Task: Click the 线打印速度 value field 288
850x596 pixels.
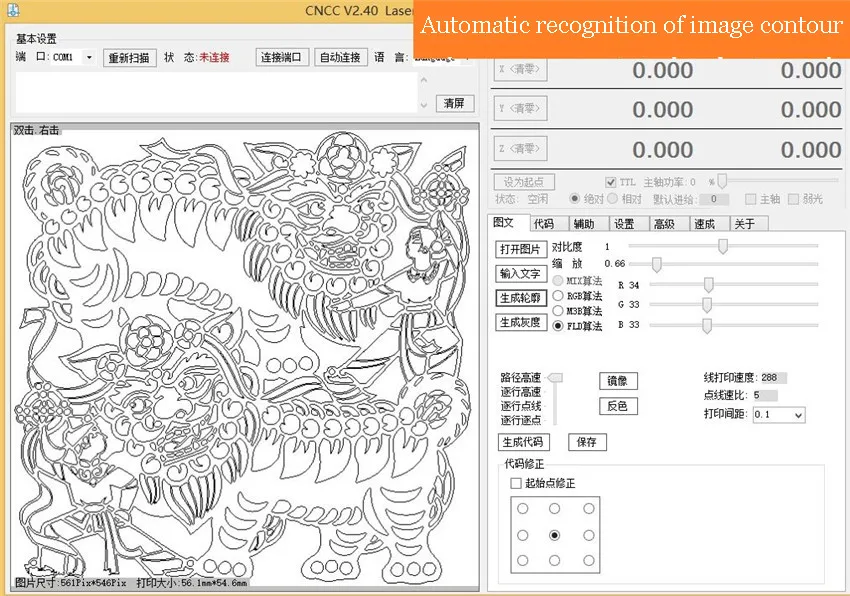Action: tap(773, 377)
